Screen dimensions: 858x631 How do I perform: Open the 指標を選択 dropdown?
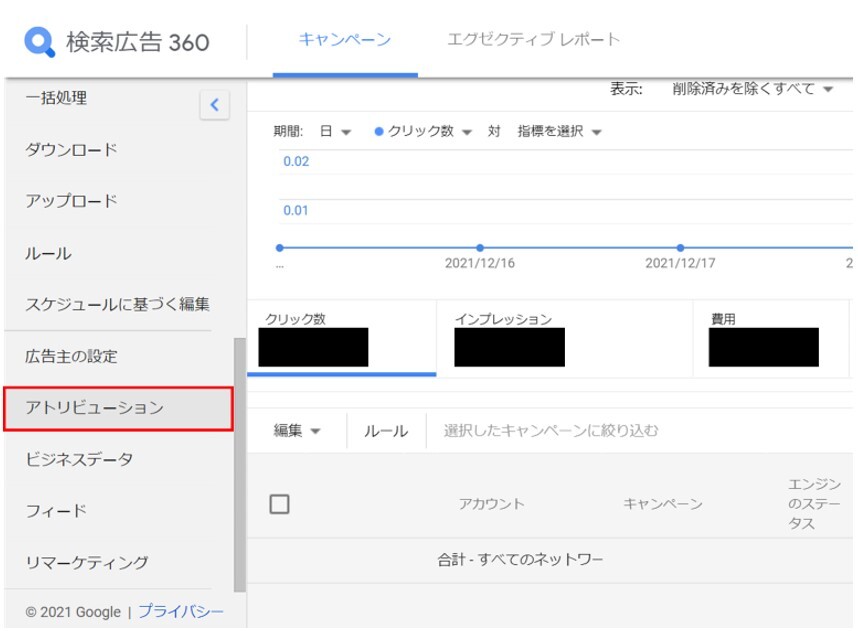pos(559,132)
